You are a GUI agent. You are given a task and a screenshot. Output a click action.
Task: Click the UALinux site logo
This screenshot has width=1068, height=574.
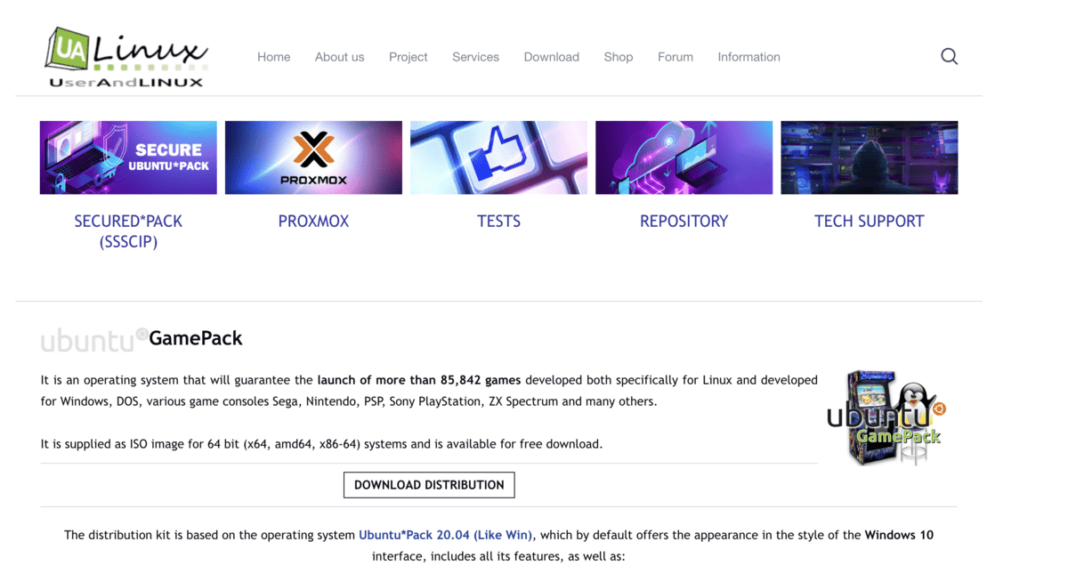point(125,57)
